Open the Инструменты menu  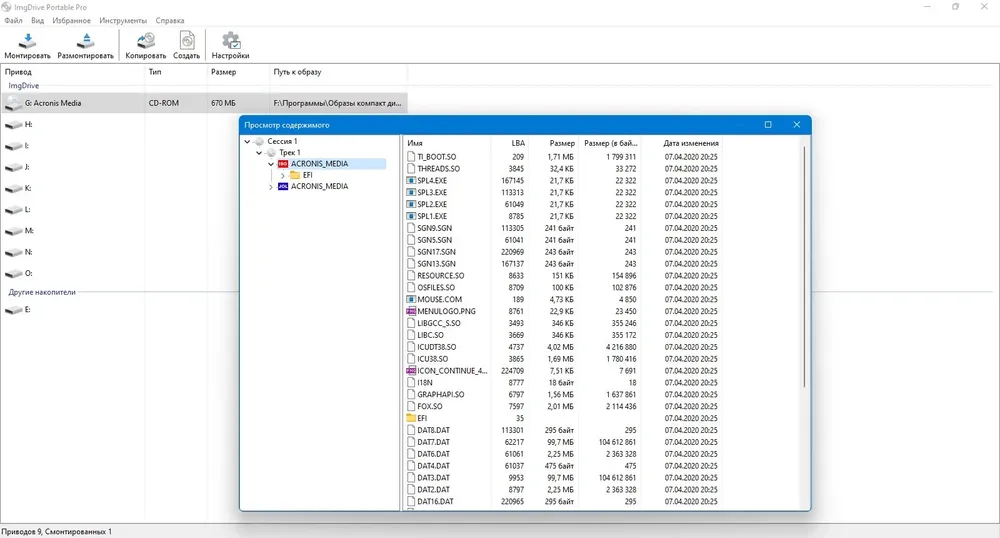click(x=123, y=20)
